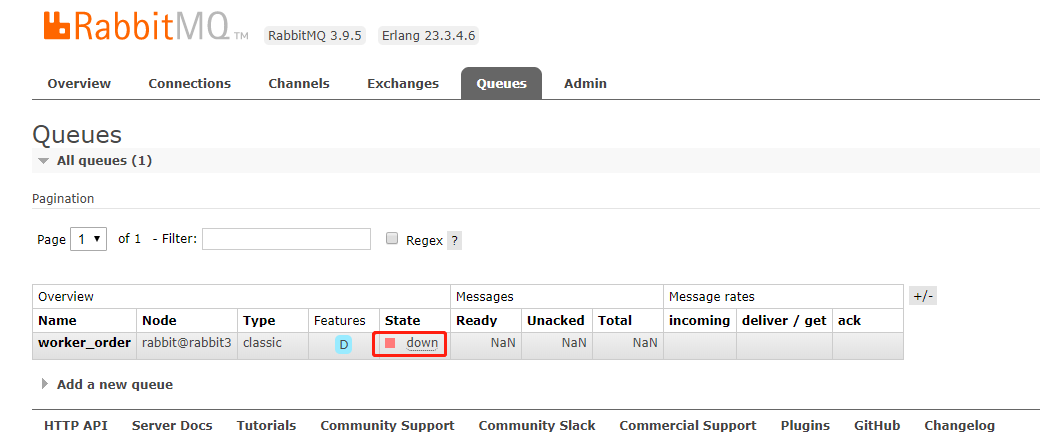
Task: Click the Ready NaN value
Action: click(503, 343)
